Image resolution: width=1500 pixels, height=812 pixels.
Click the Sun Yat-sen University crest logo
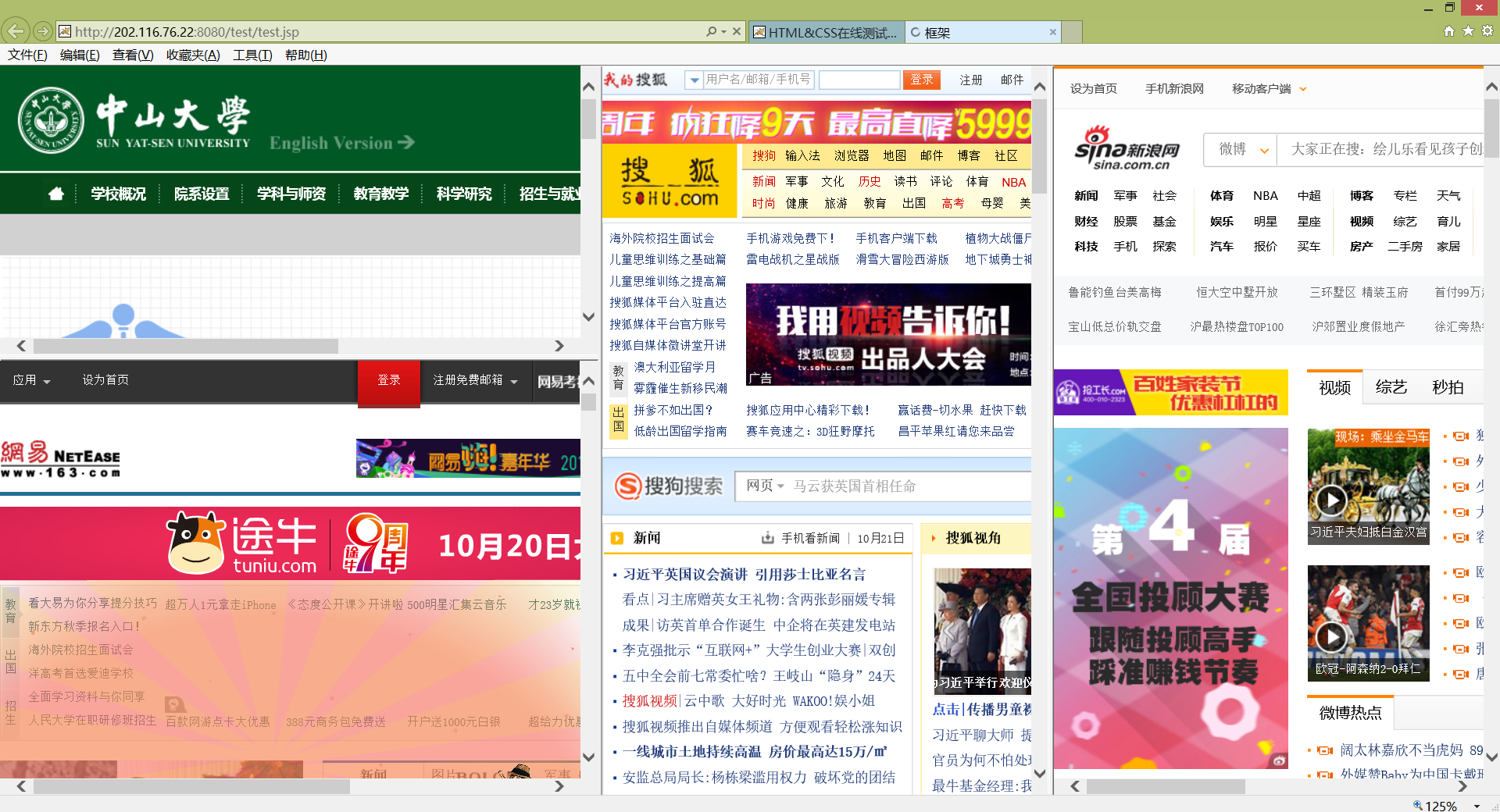[51, 121]
